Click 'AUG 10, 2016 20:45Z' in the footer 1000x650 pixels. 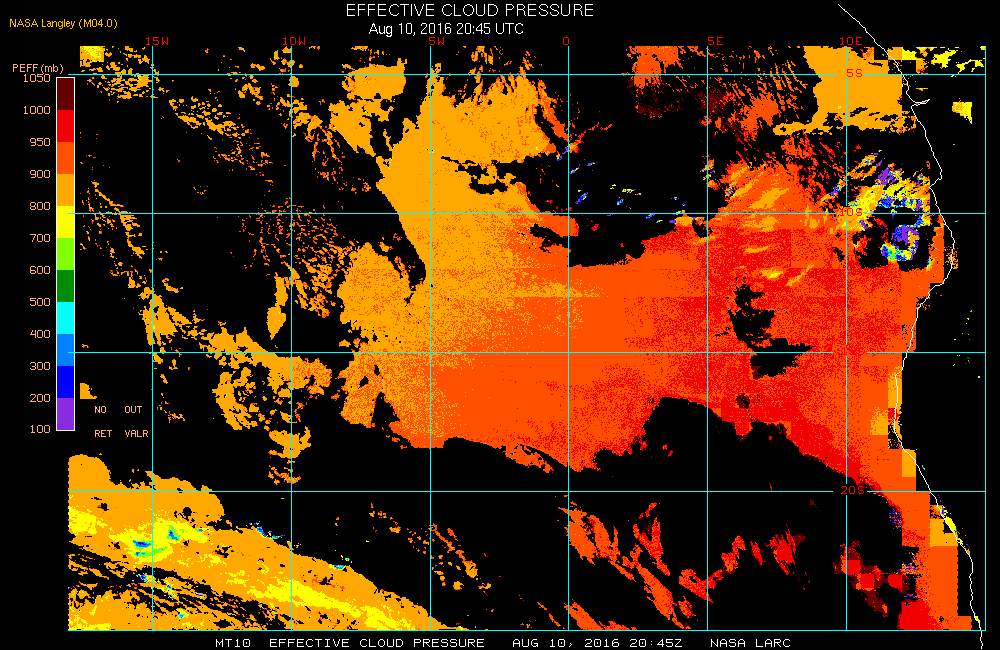[597, 643]
